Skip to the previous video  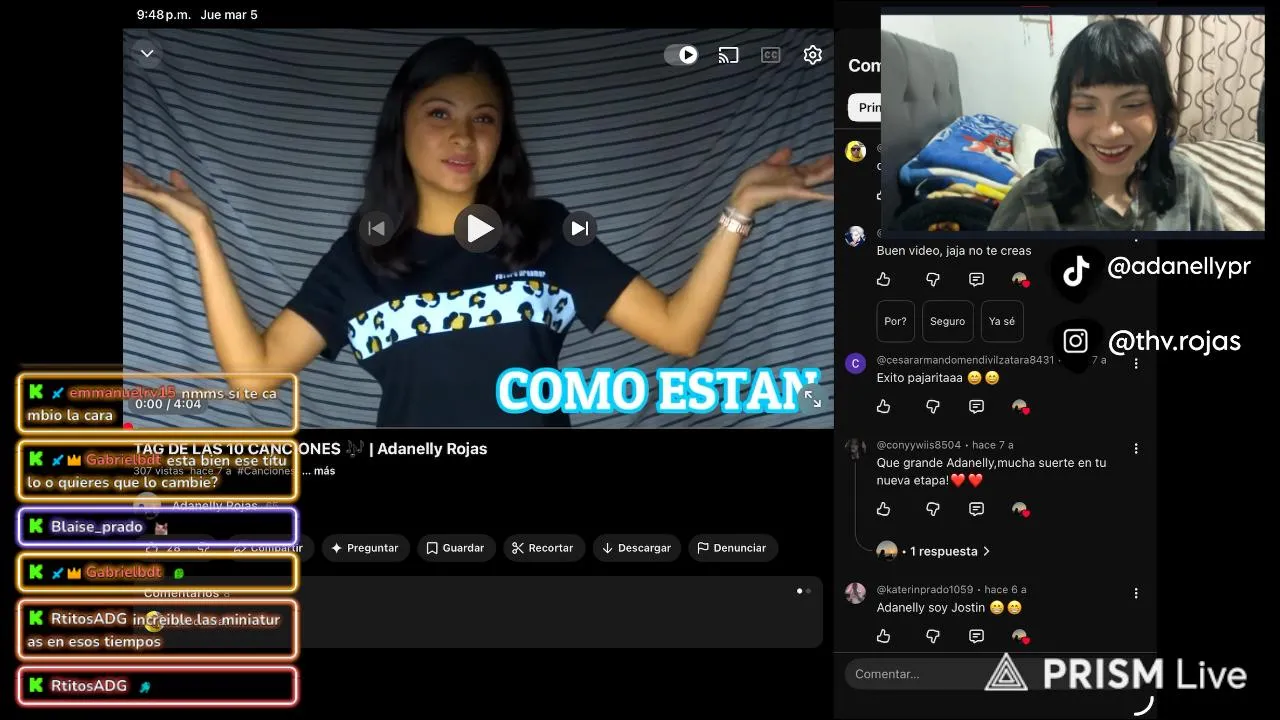point(376,229)
